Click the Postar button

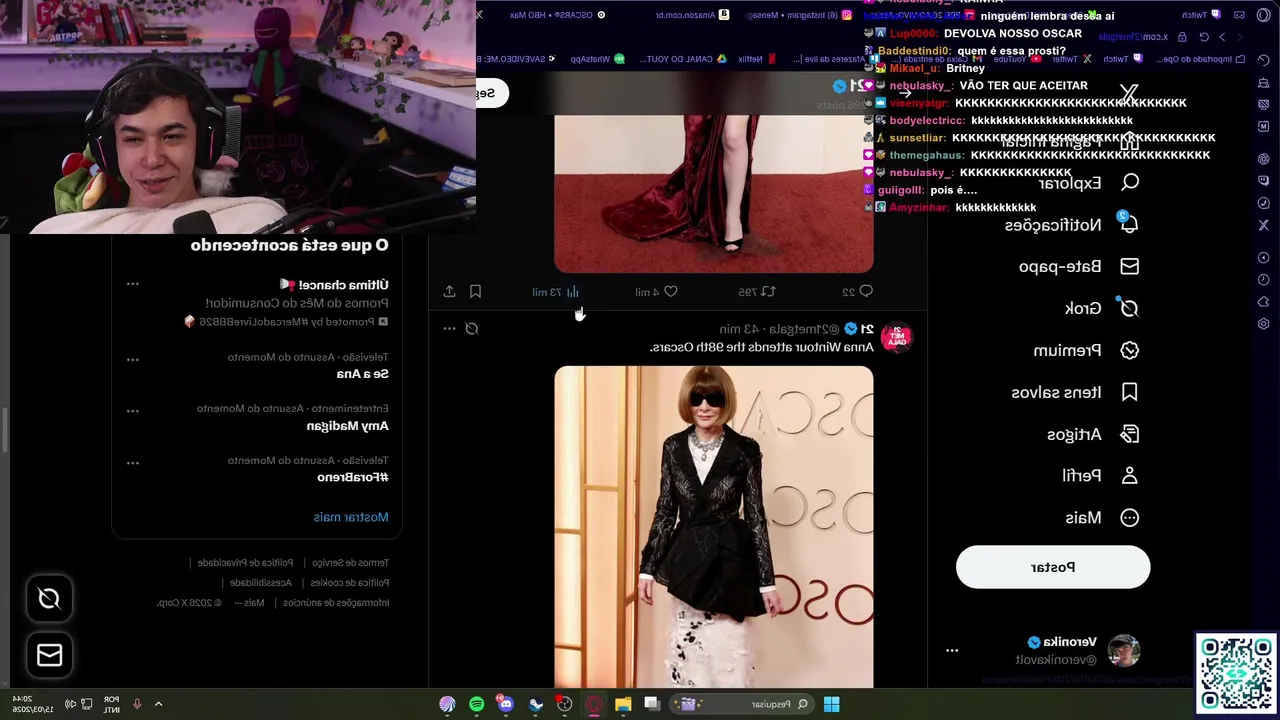point(1053,567)
